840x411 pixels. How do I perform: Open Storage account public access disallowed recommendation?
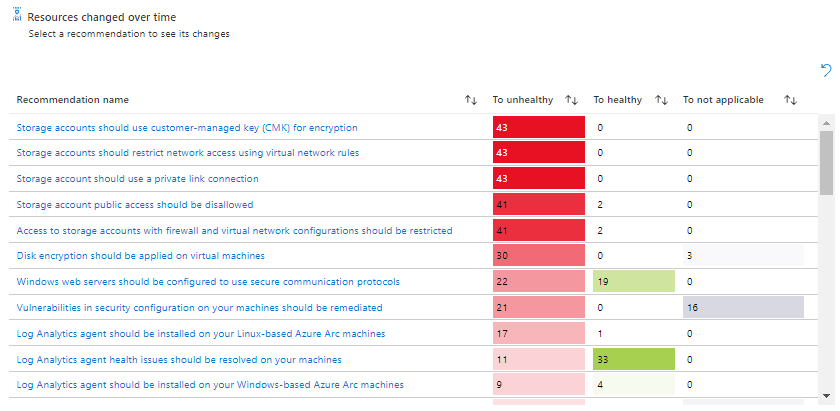point(135,204)
